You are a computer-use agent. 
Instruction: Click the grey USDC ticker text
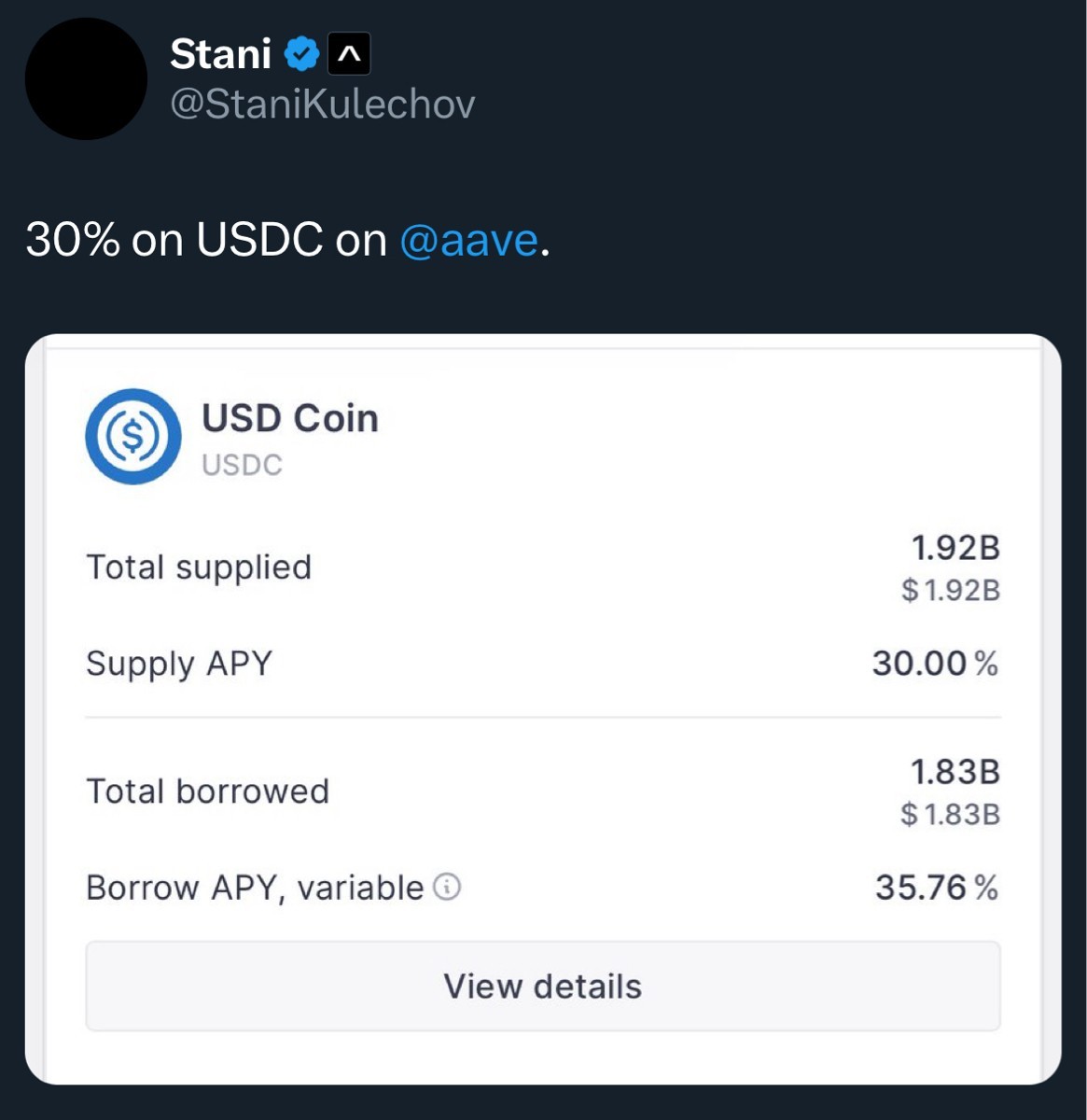(242, 464)
